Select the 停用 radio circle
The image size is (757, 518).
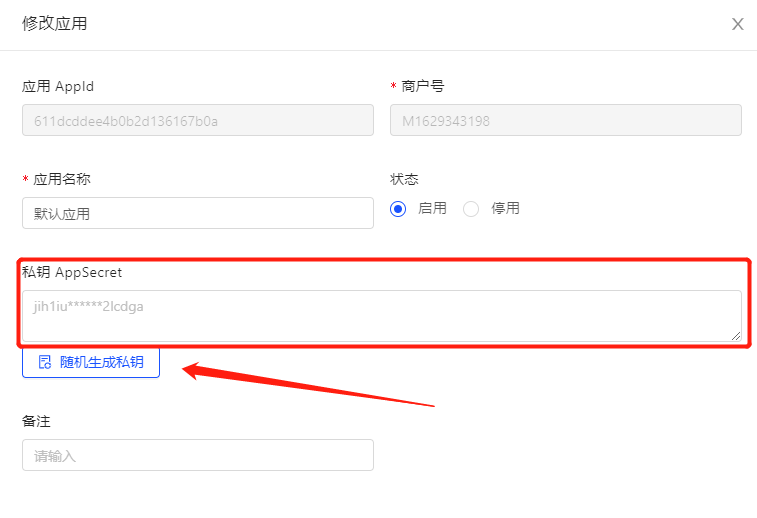471,209
